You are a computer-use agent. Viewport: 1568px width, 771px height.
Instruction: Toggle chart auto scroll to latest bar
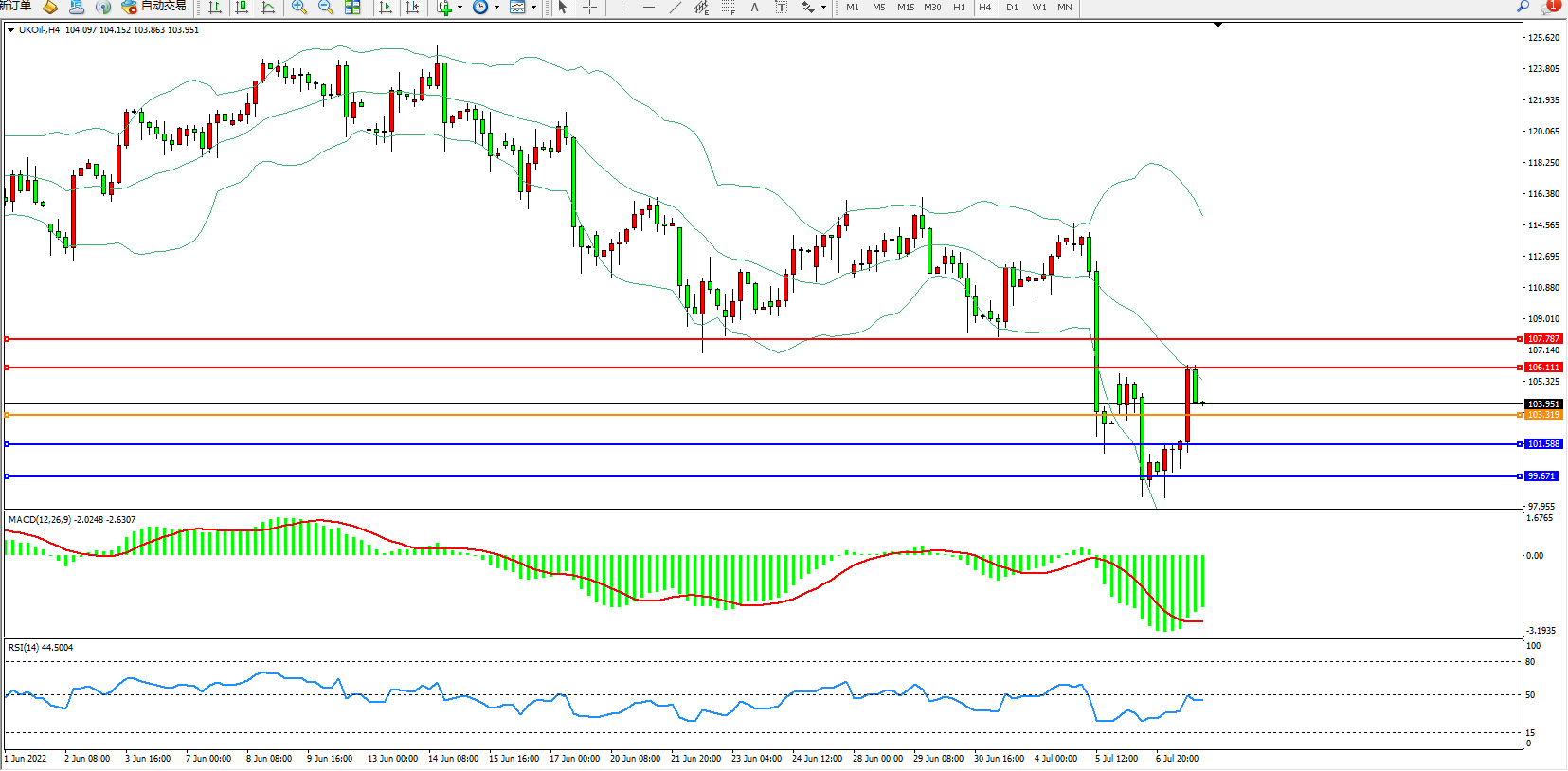coord(386,7)
